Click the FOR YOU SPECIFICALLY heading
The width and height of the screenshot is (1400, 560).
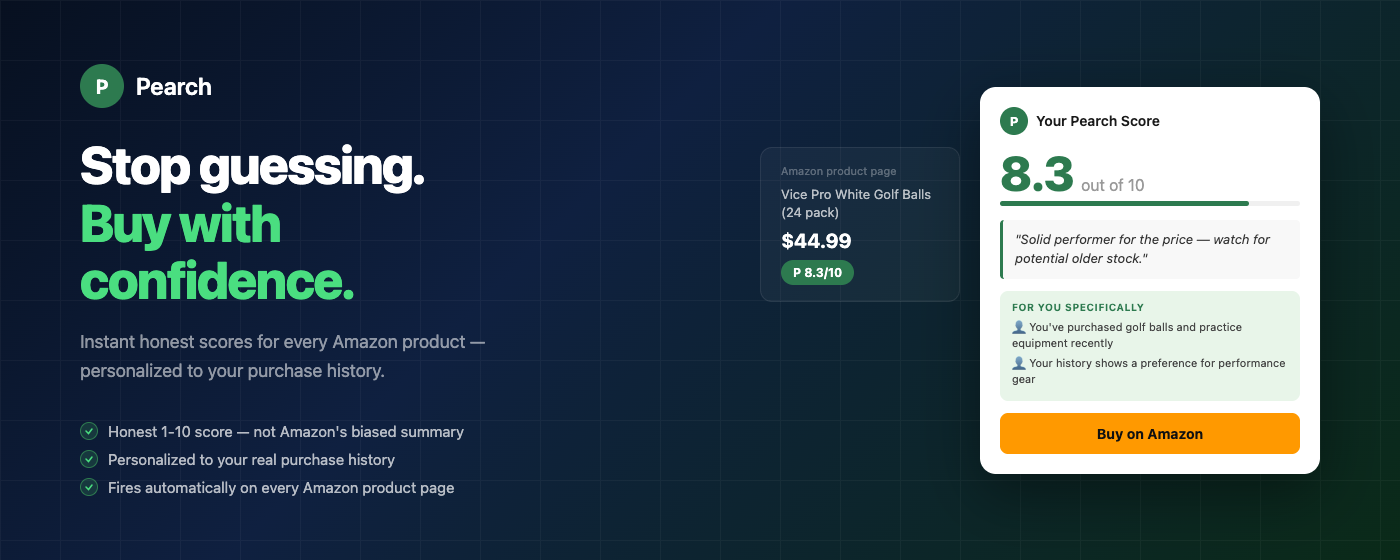(1078, 308)
